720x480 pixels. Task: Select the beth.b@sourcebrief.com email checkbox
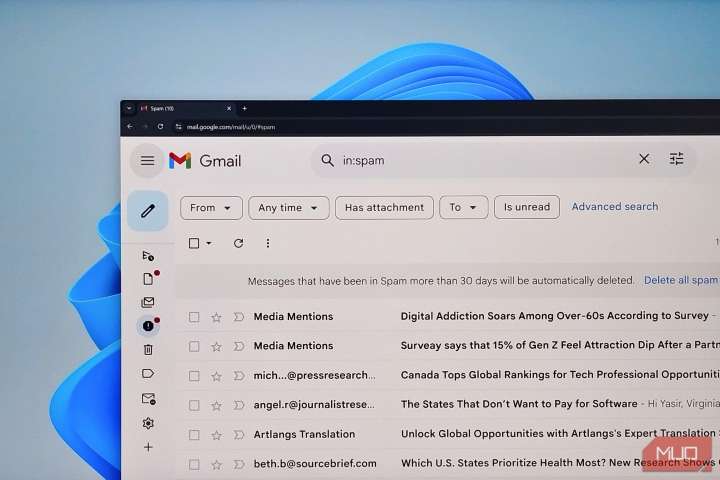194,464
